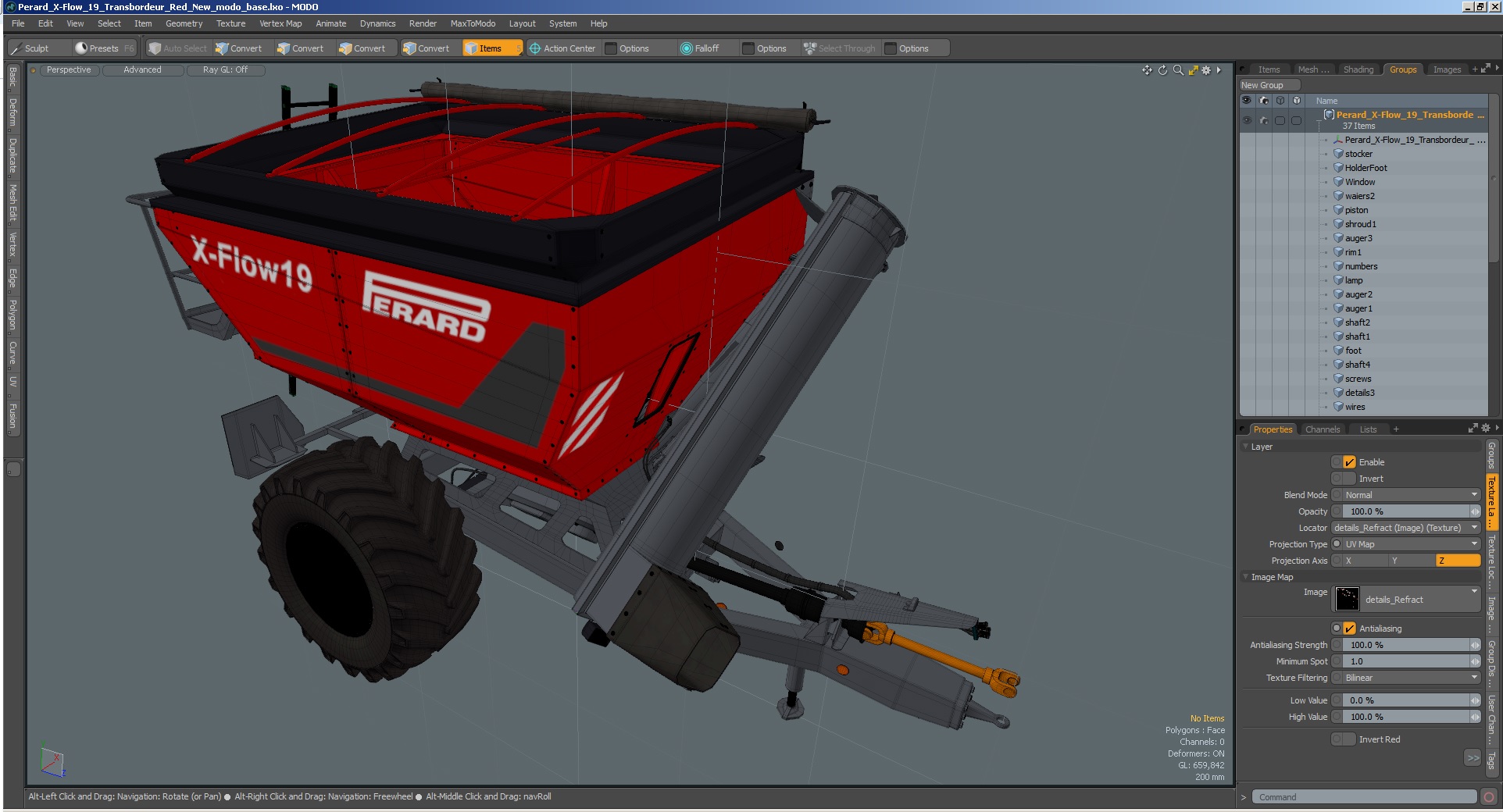Click Options next to Action Center

(x=634, y=48)
